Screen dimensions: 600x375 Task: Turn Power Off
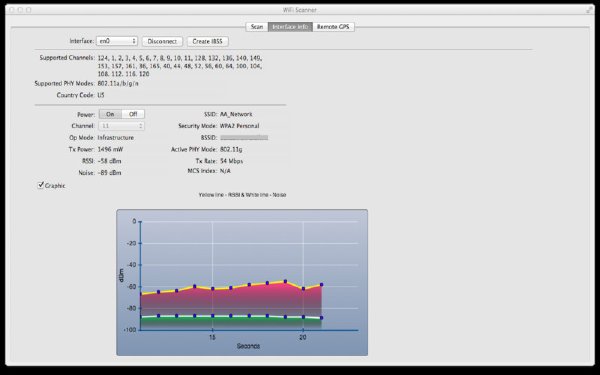pyautogui.click(x=133, y=114)
